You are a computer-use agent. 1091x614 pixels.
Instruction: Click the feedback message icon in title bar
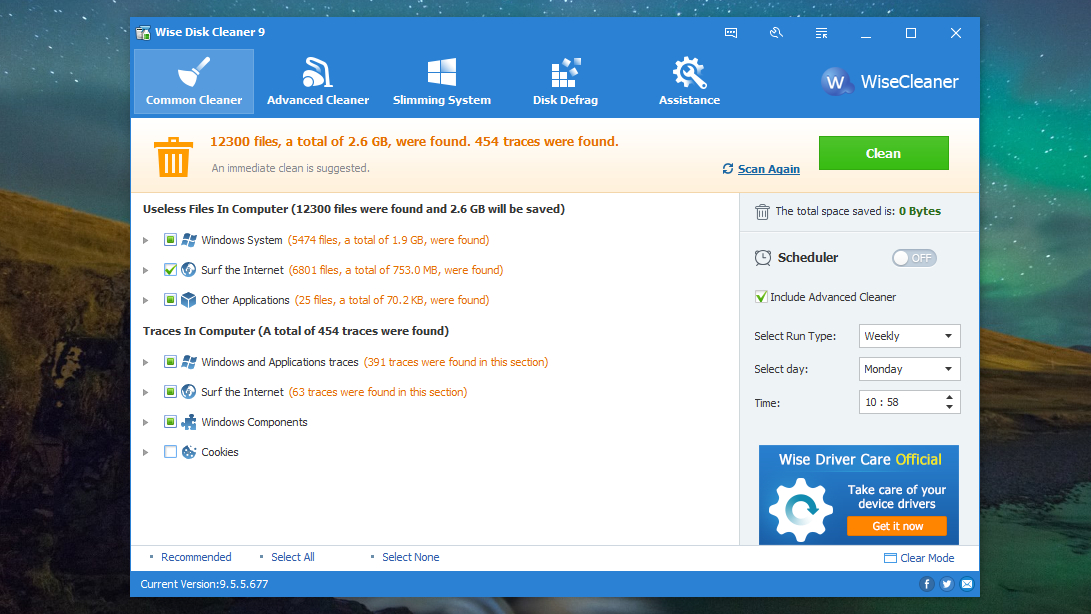[731, 33]
